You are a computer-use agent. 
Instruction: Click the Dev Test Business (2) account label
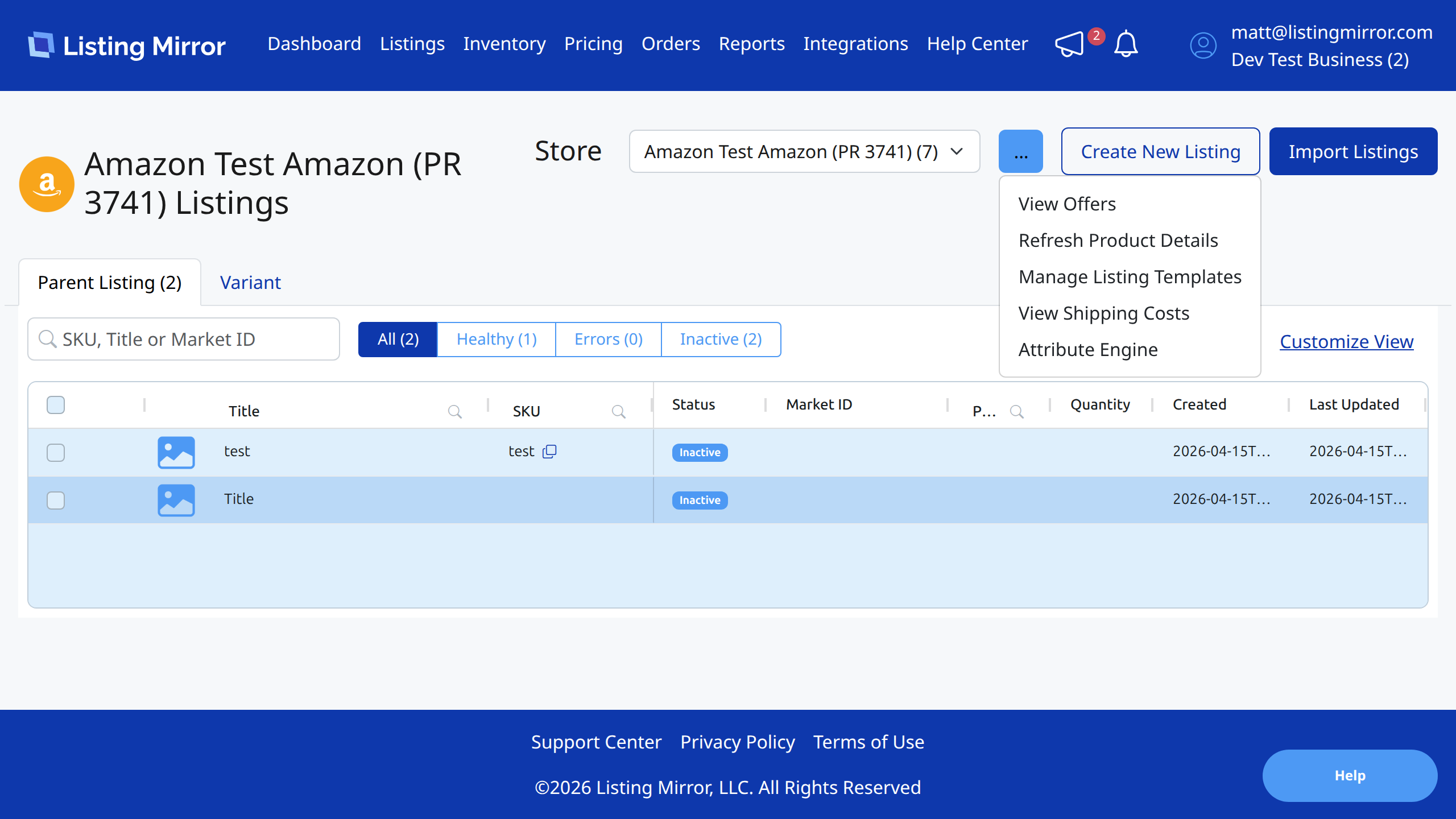(1320, 60)
